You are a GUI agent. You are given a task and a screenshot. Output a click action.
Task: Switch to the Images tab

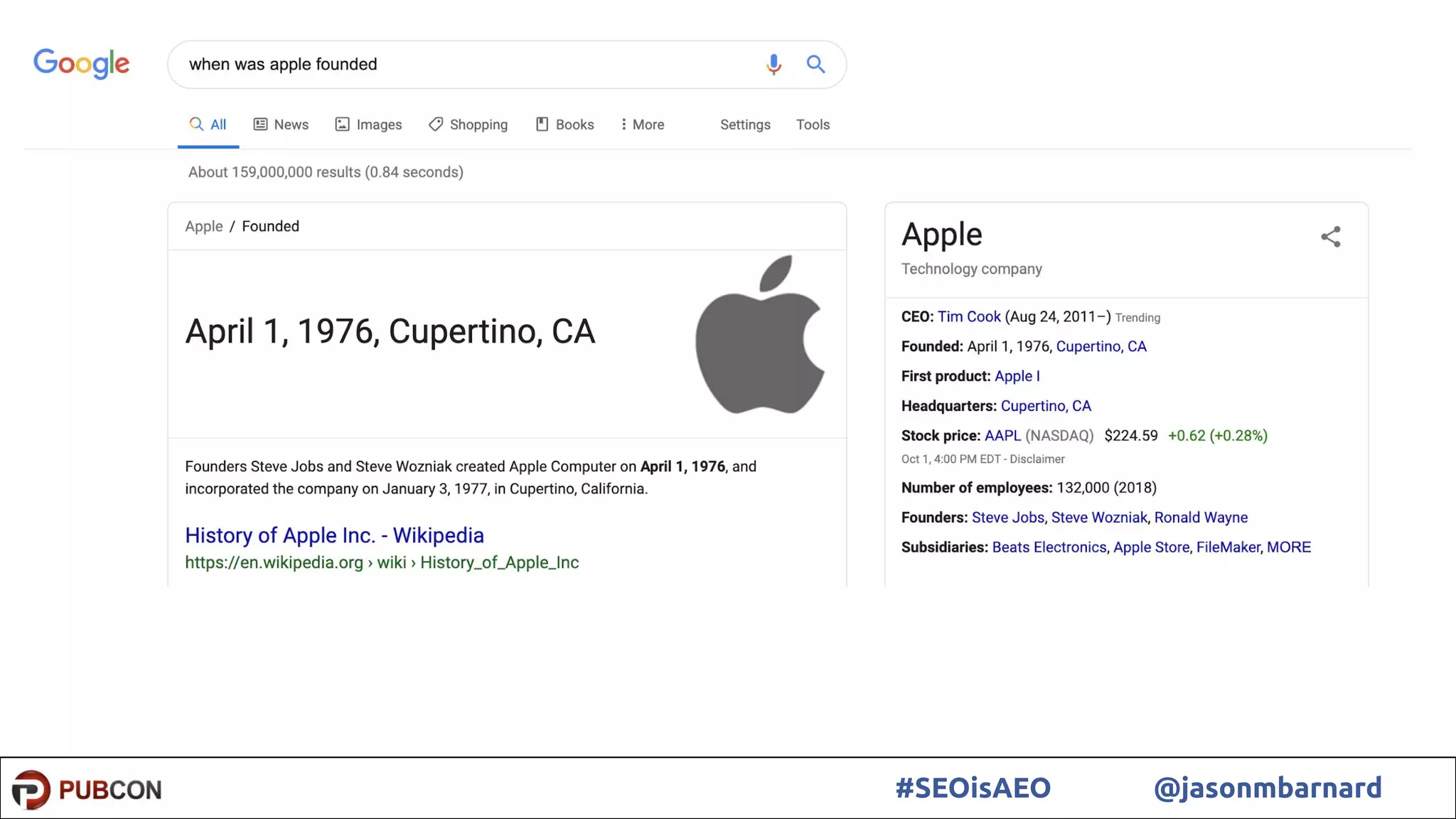[x=369, y=124]
